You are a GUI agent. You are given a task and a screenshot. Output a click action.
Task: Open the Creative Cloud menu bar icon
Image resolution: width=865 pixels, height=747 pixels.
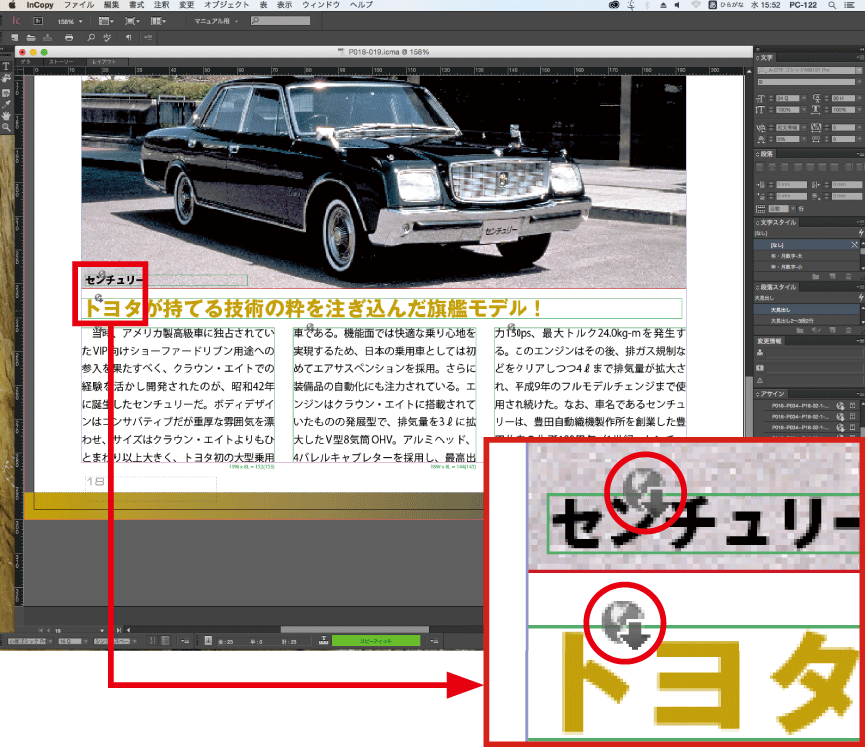pos(614,5)
